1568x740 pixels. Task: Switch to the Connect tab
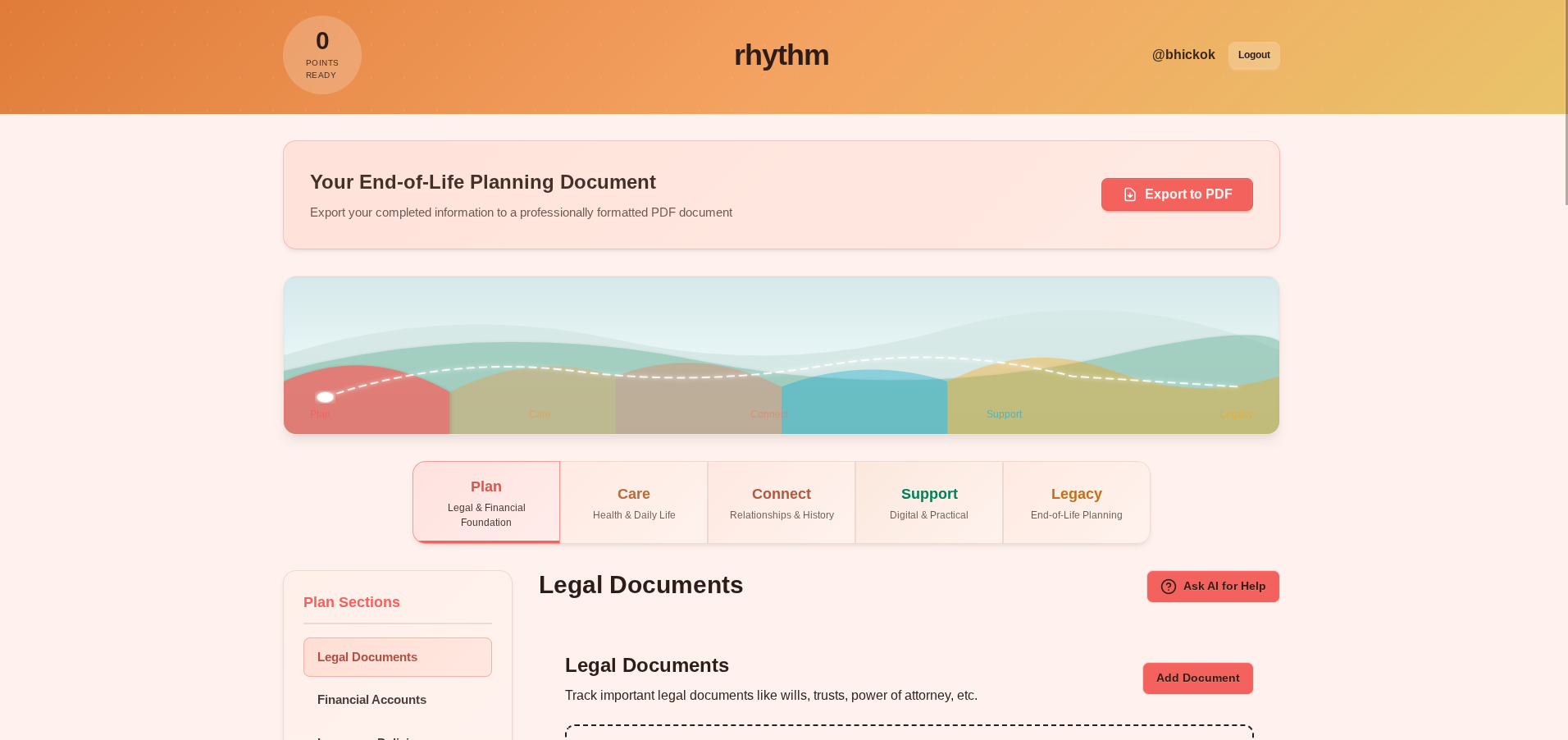point(781,501)
